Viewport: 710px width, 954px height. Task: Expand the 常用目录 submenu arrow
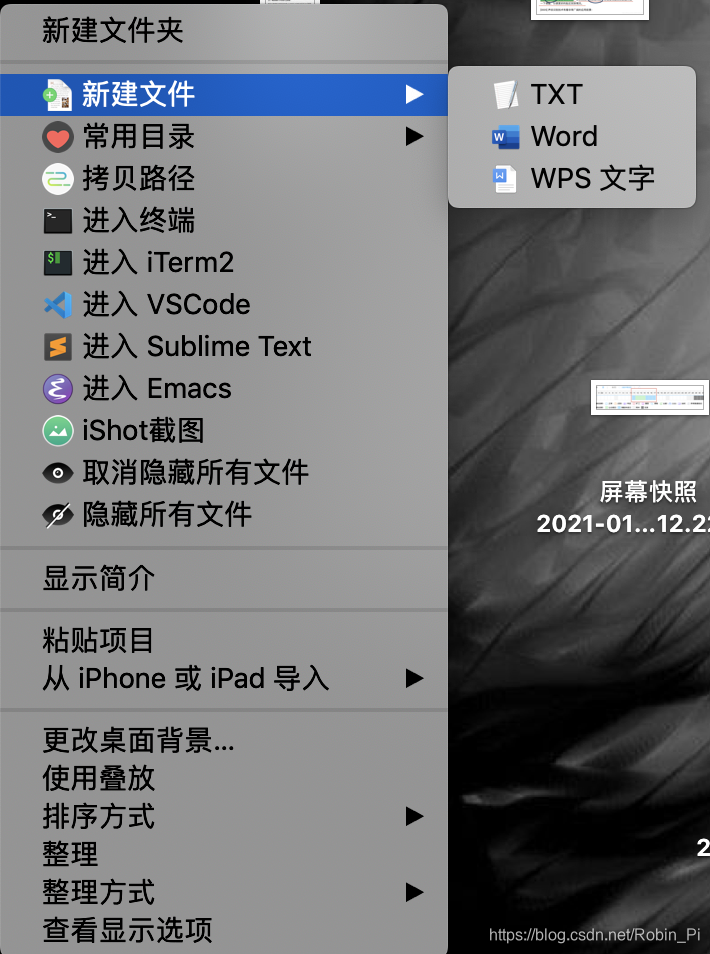click(x=414, y=136)
